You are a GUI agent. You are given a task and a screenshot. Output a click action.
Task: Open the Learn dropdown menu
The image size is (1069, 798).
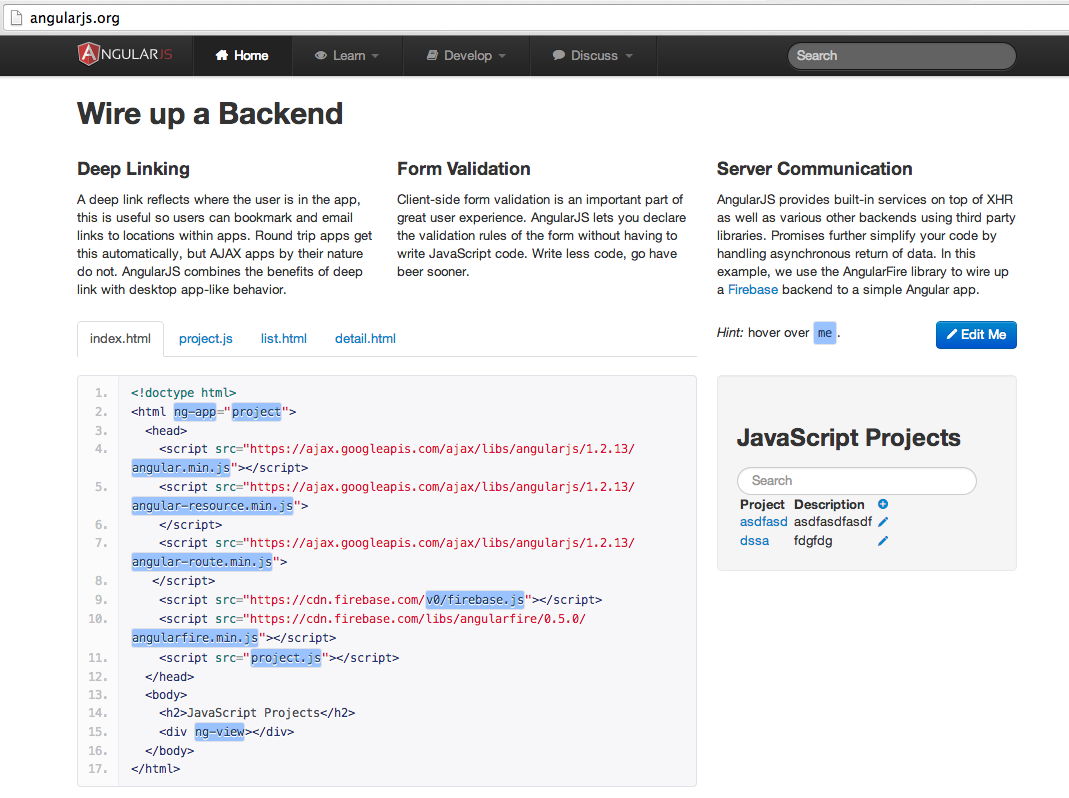coord(347,55)
